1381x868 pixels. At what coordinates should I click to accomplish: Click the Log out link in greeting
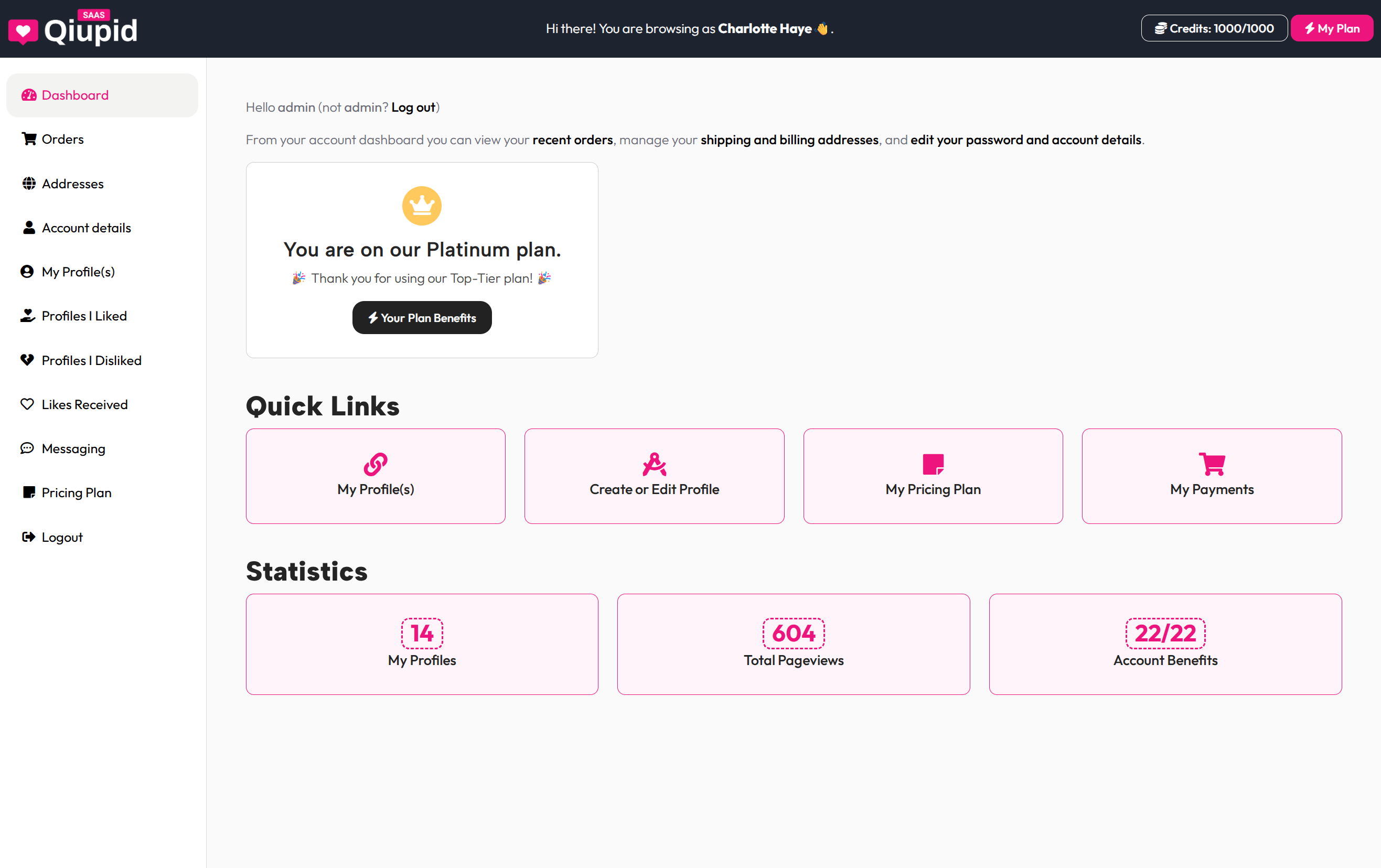[x=413, y=107]
